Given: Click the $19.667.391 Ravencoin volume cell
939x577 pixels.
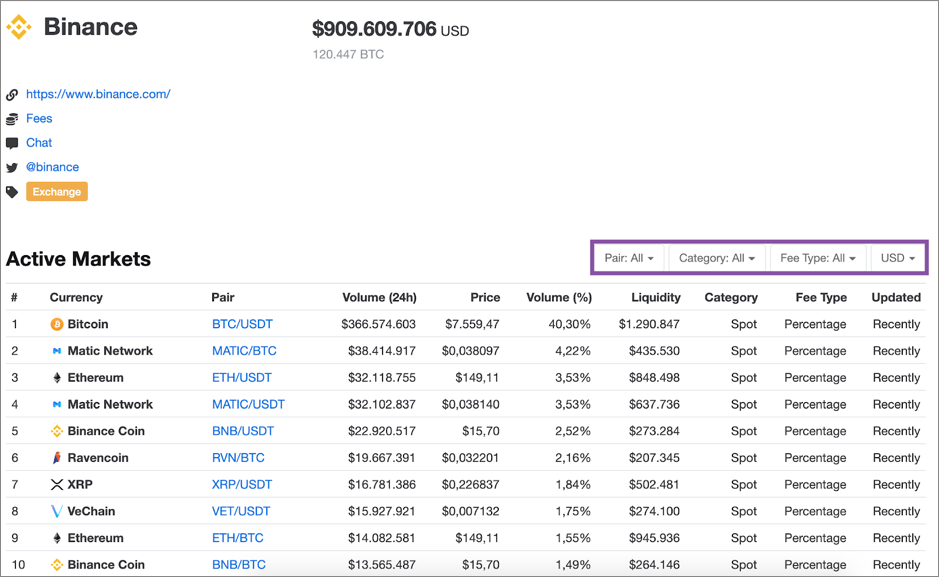Looking at the screenshot, I should tap(382, 458).
